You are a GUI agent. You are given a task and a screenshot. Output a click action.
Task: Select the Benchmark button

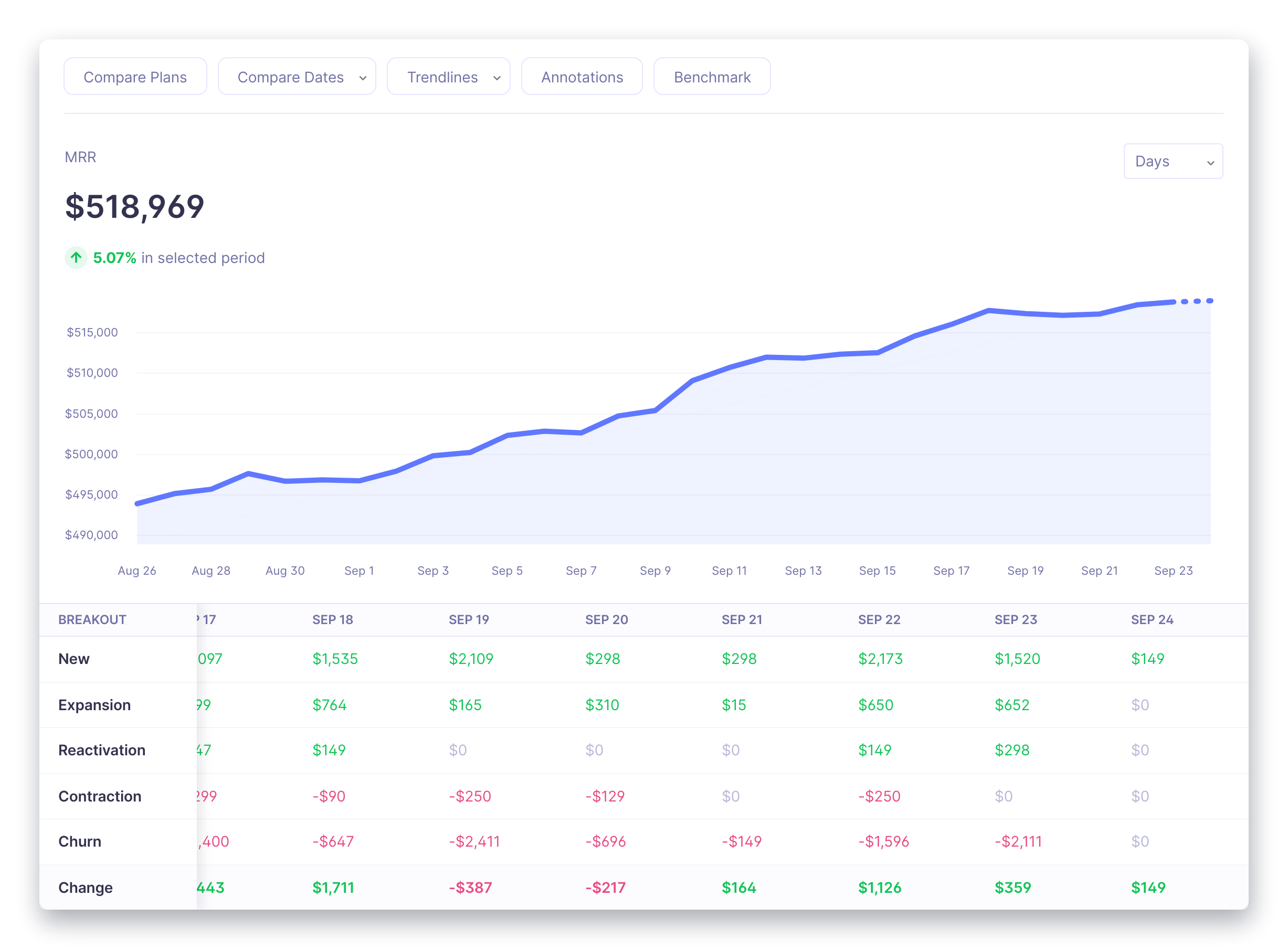[x=712, y=77]
